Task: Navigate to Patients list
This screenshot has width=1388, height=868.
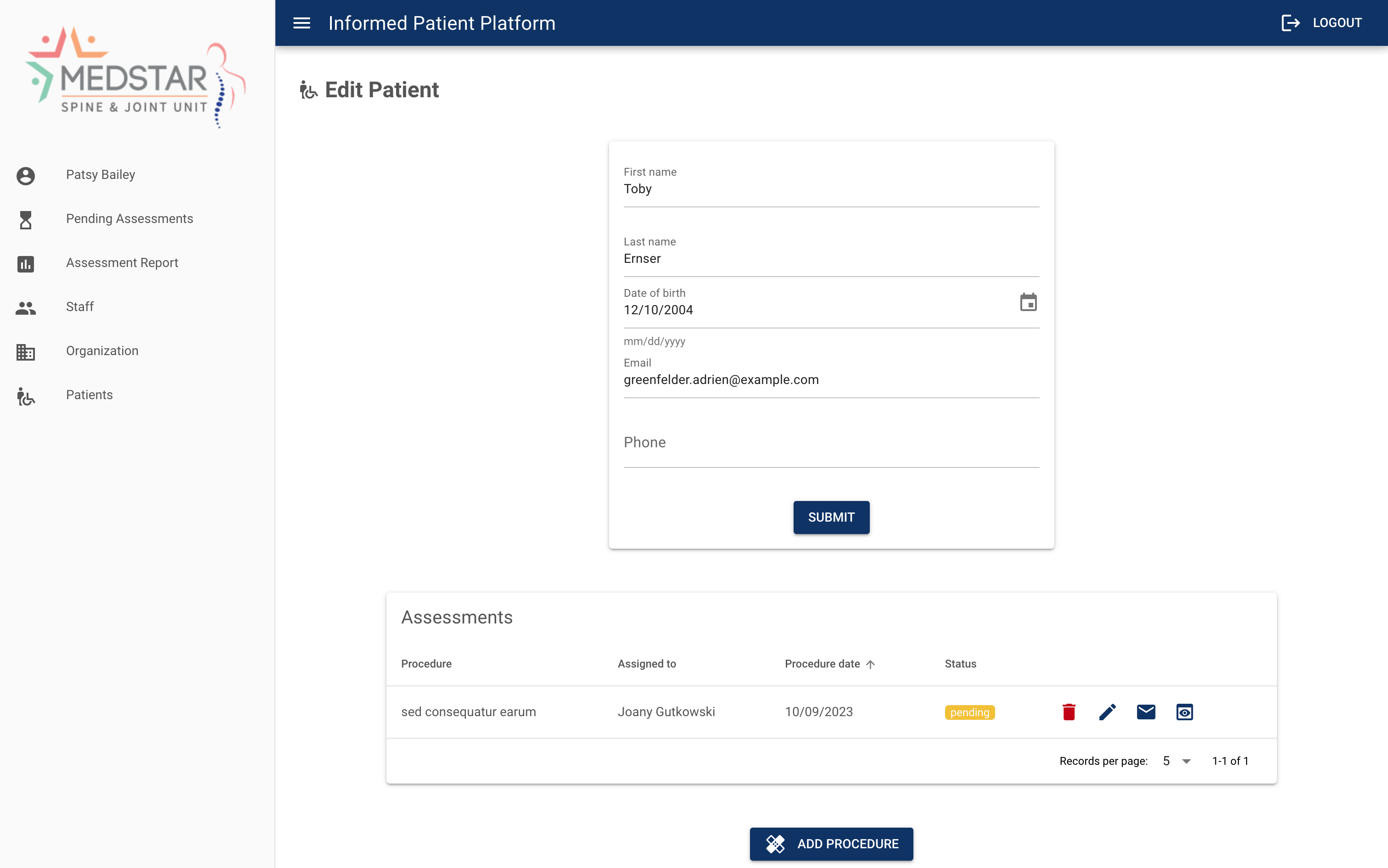Action: tap(137, 395)
